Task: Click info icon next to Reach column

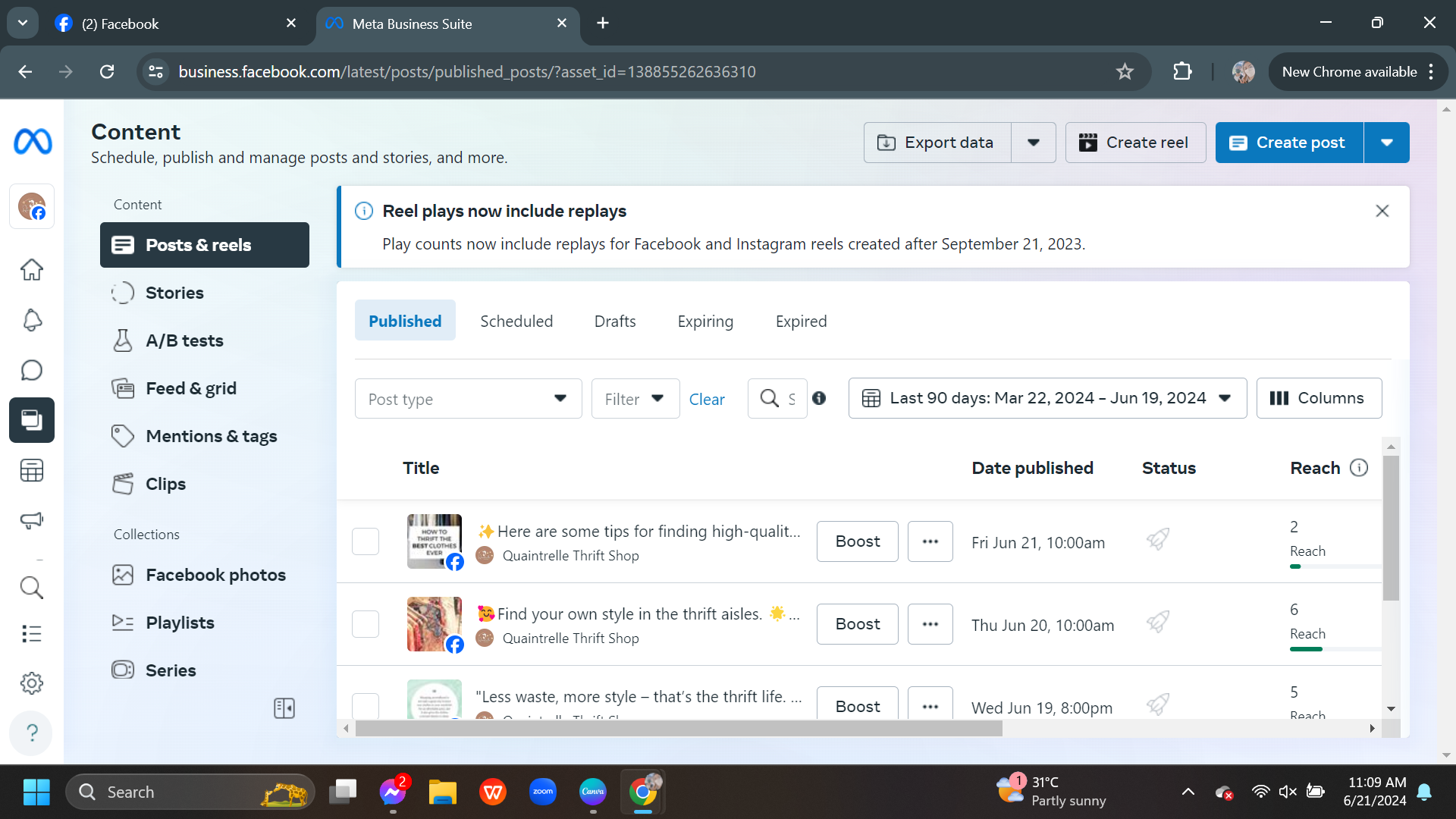Action: 1359,468
